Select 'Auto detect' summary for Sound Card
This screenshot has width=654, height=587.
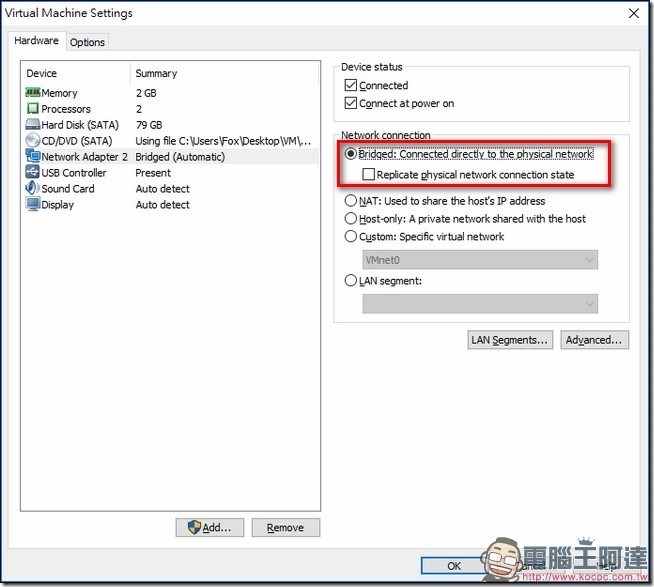click(163, 189)
